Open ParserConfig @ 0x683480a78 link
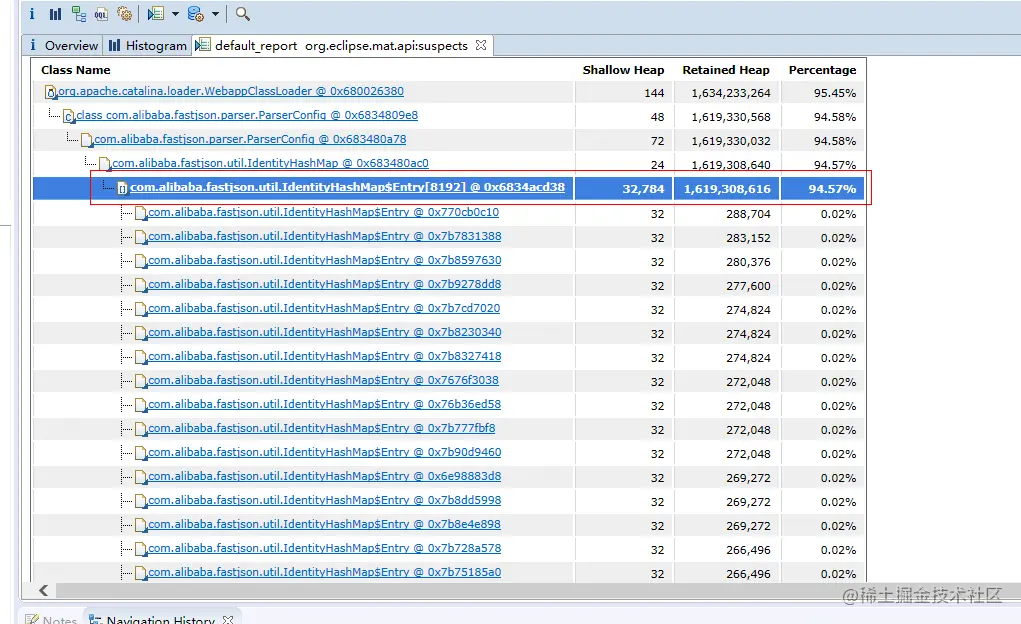Screen dimensions: 1021x624 coord(250,139)
